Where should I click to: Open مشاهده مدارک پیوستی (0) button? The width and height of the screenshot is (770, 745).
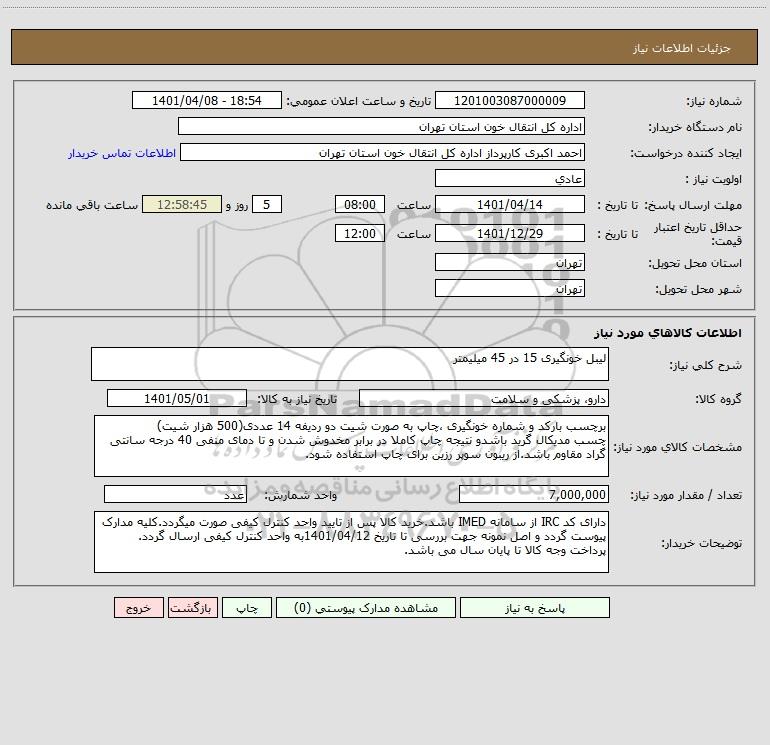point(366,608)
